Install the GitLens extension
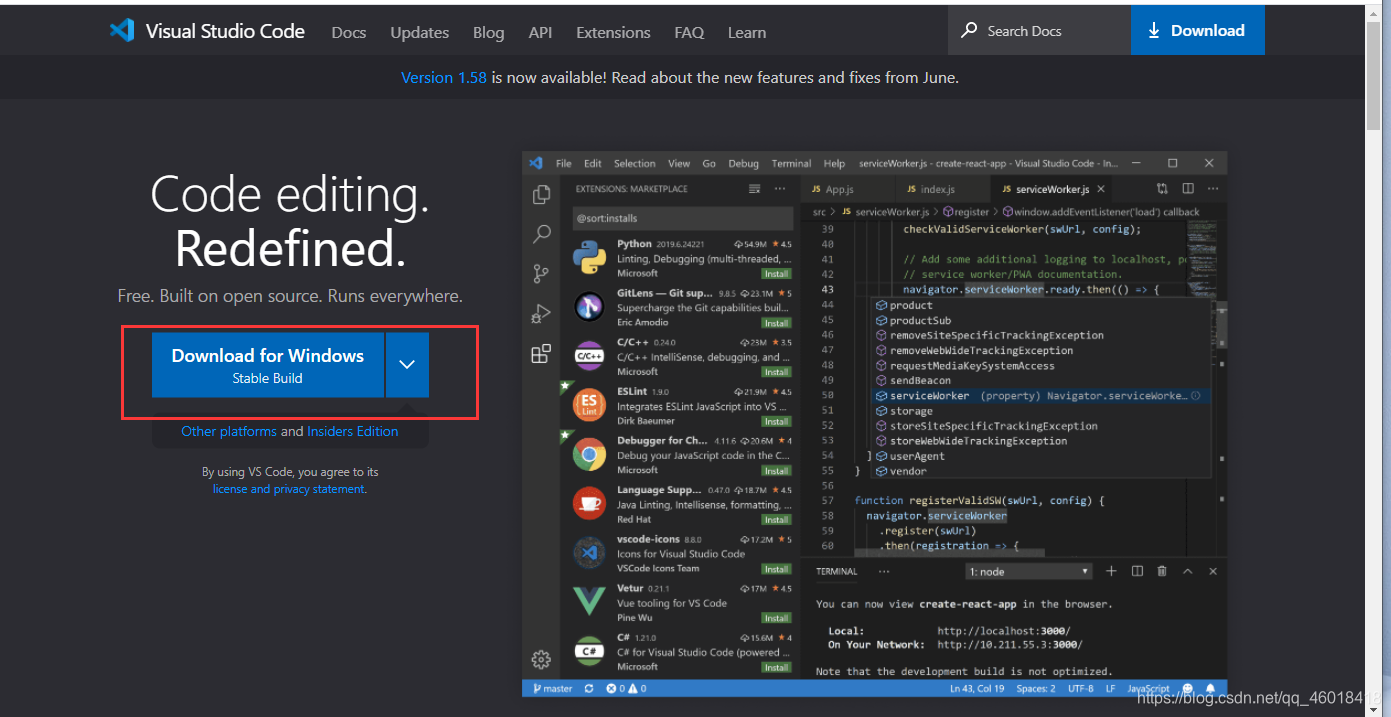 [776, 323]
